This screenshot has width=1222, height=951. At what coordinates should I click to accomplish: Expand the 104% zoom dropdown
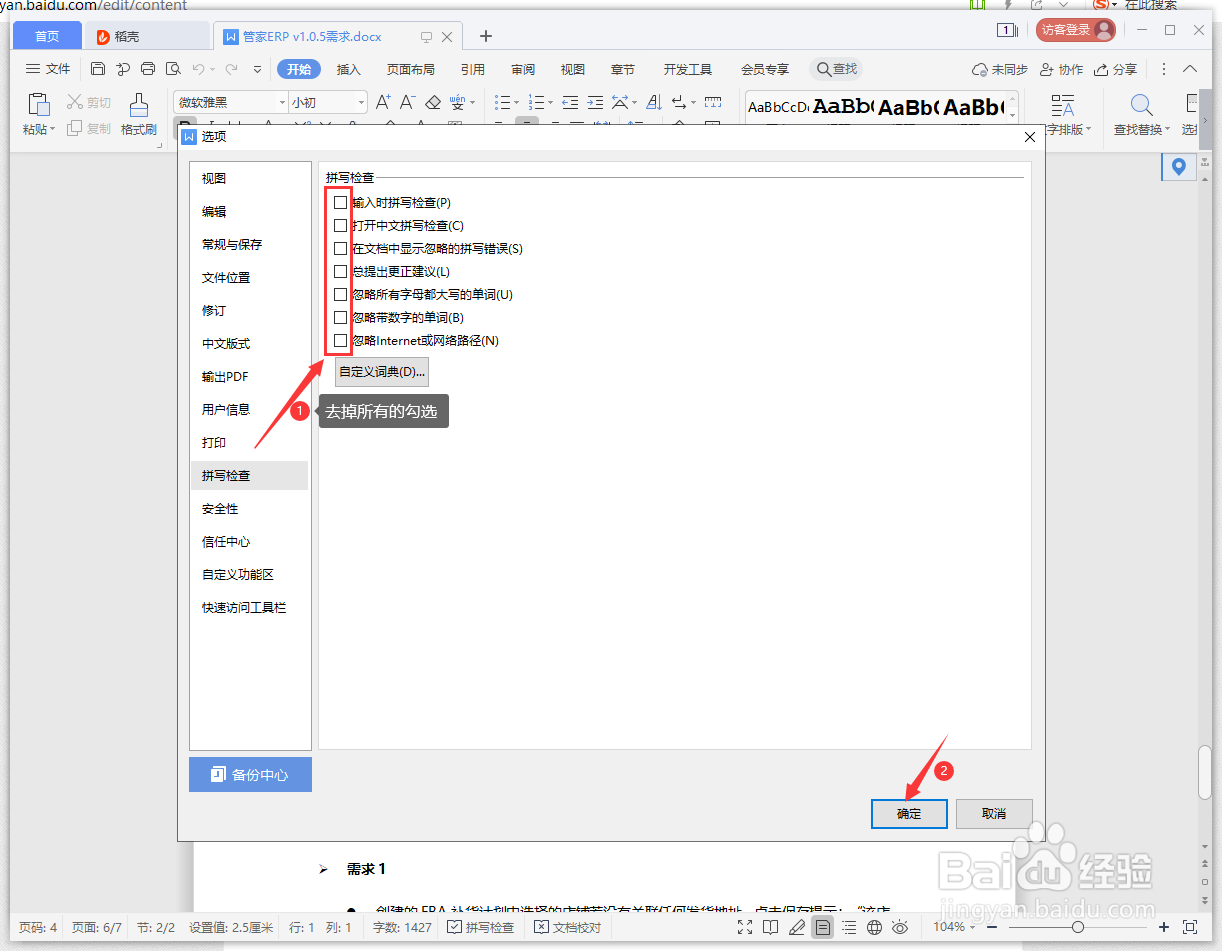point(962,927)
